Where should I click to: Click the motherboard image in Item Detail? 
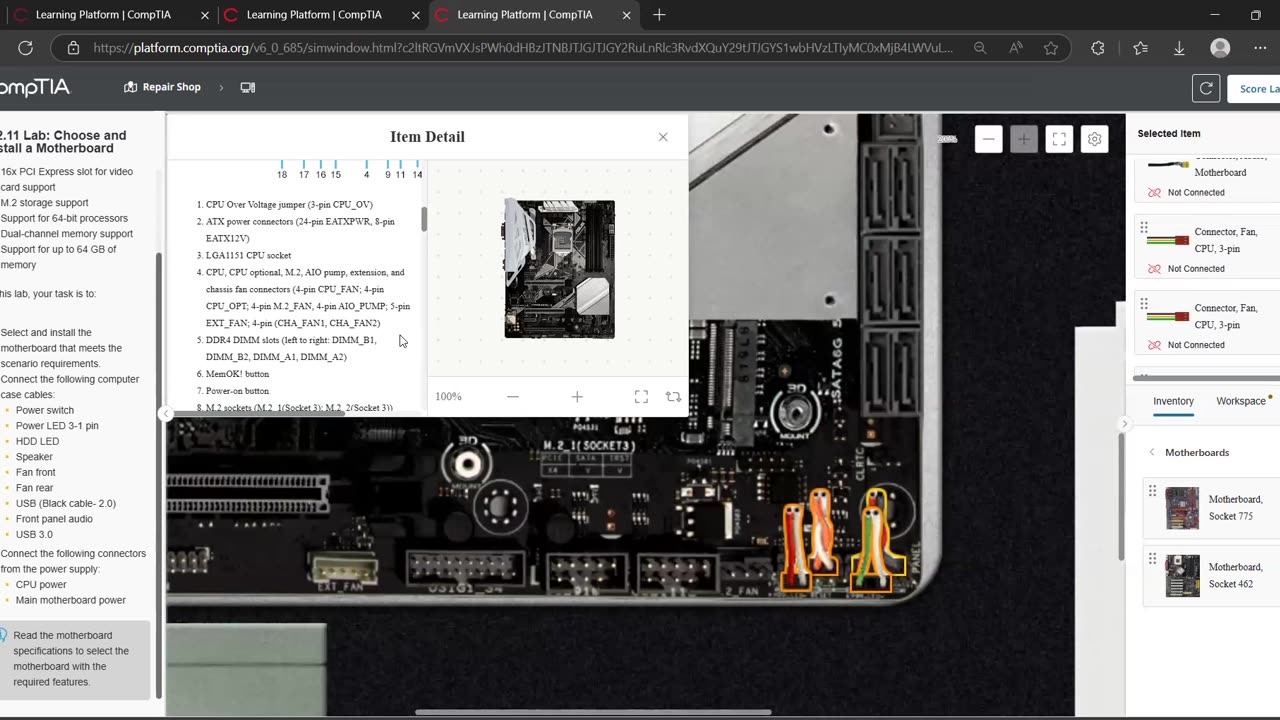click(559, 269)
